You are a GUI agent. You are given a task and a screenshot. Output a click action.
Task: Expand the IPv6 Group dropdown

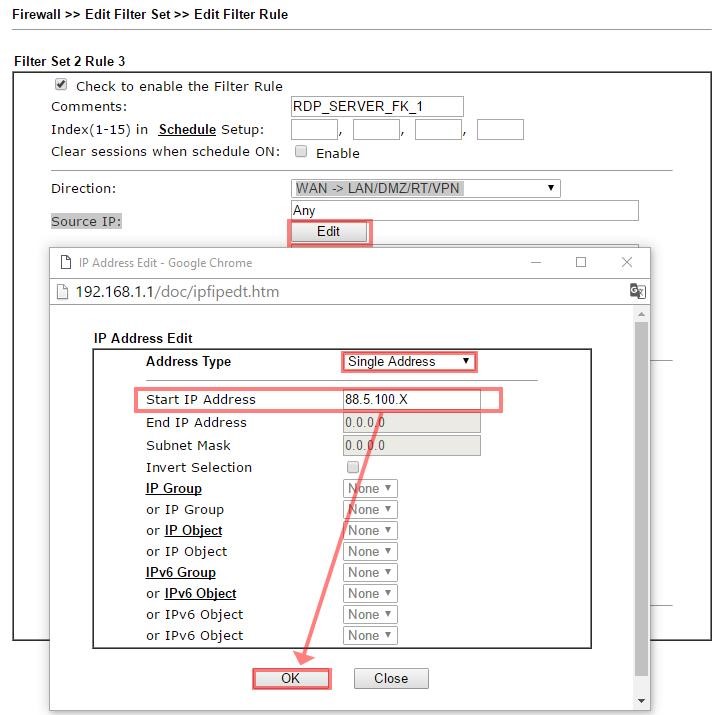click(370, 572)
